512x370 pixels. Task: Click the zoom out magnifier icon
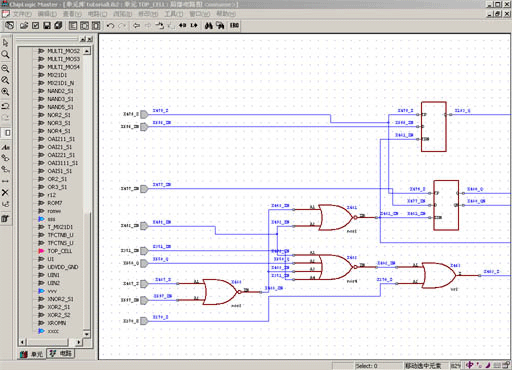5,69
